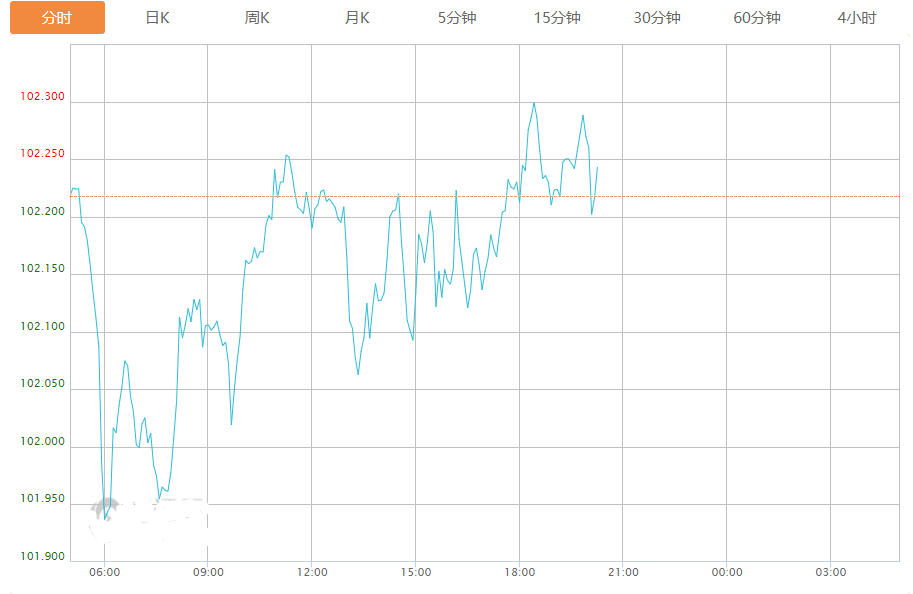Select the 4小时 chart tab
913x594 pixels.
click(x=857, y=18)
